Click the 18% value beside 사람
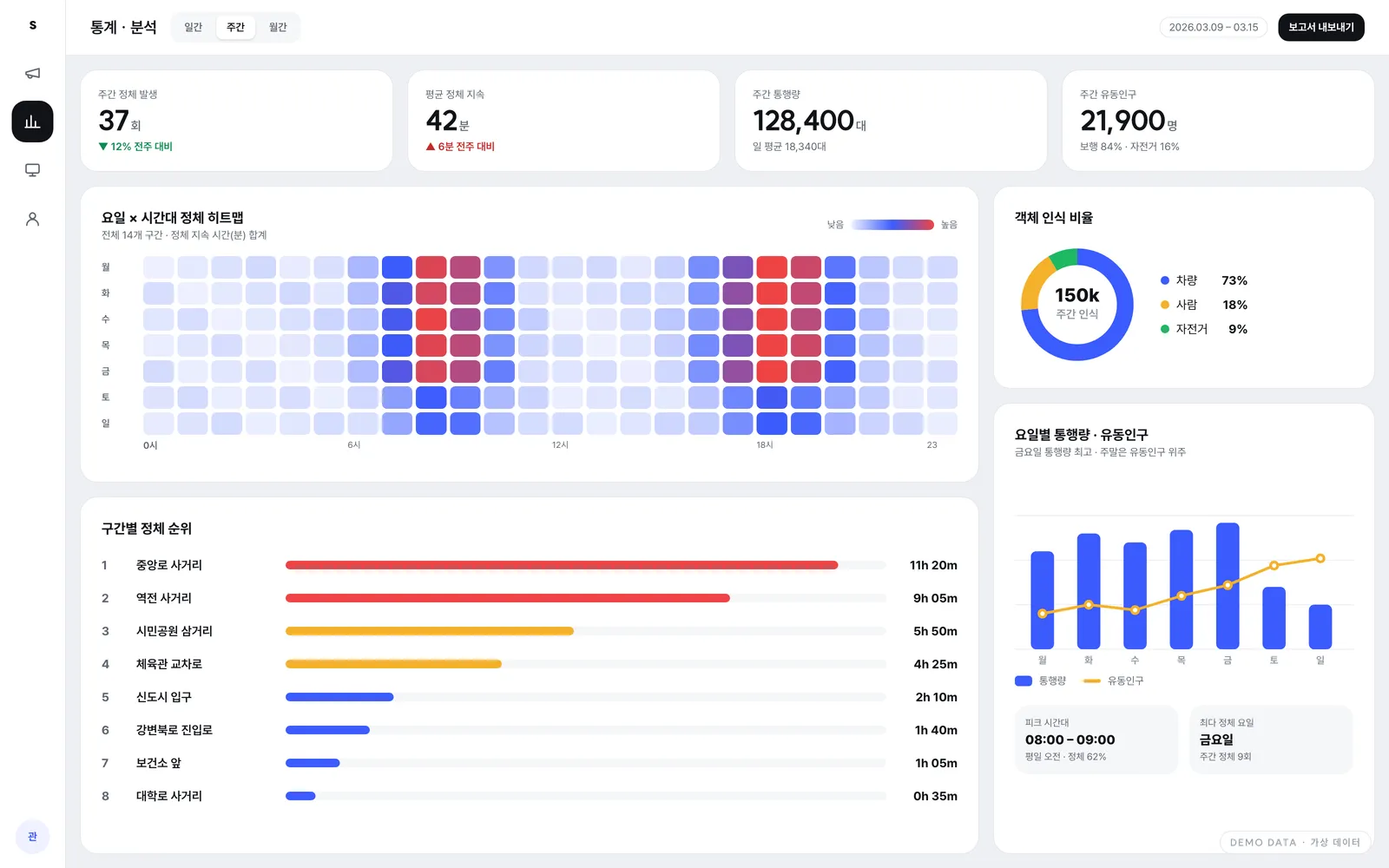 tap(1234, 305)
